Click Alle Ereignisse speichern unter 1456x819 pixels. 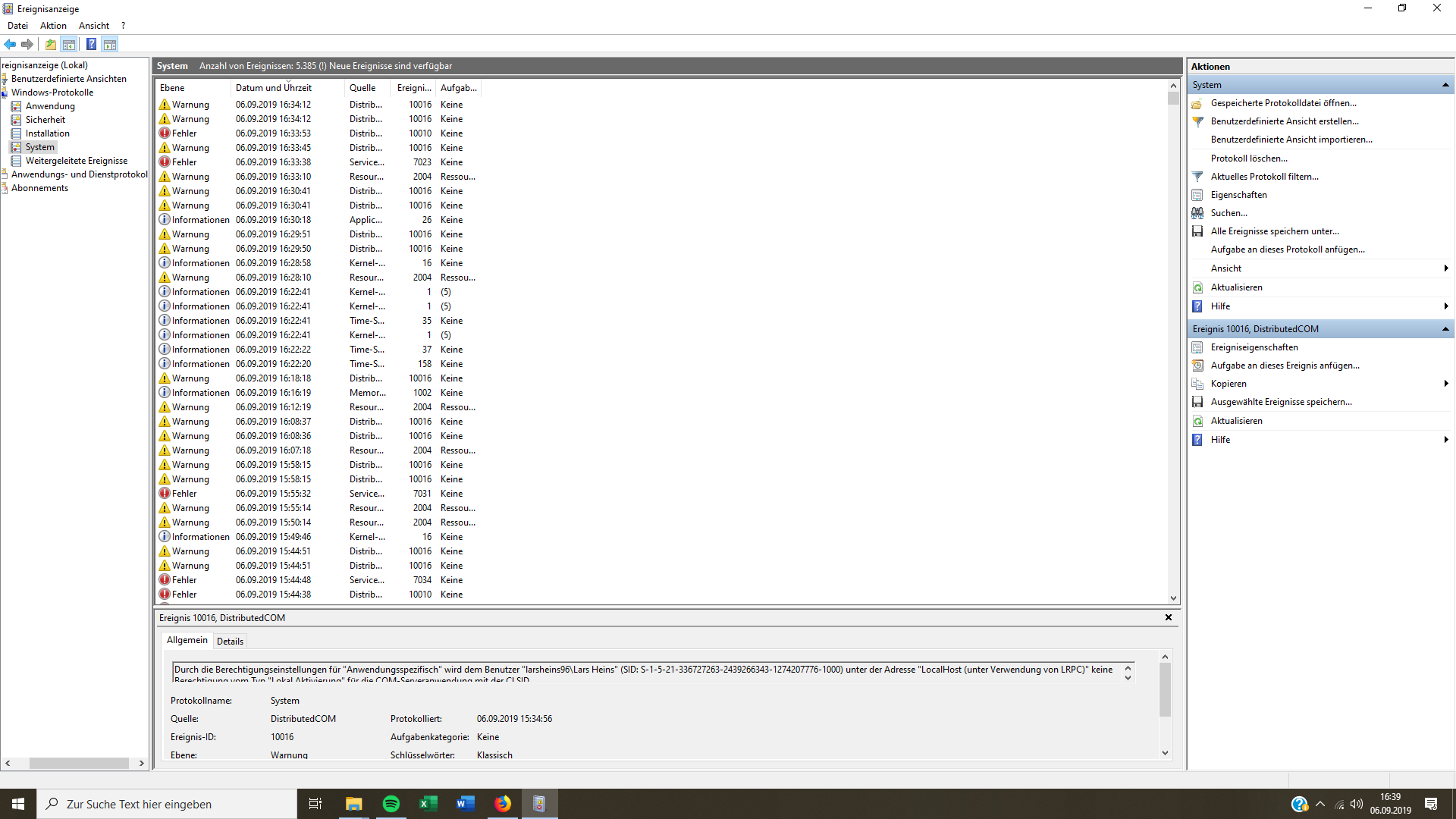click(1274, 231)
